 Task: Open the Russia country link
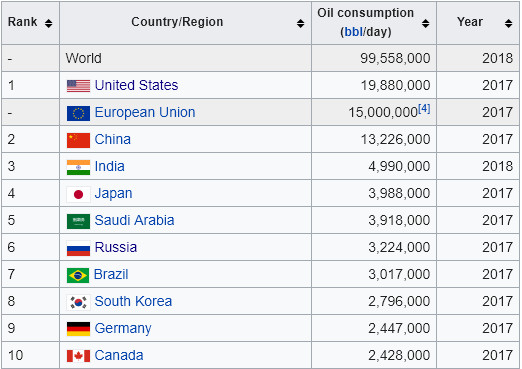click(116, 247)
